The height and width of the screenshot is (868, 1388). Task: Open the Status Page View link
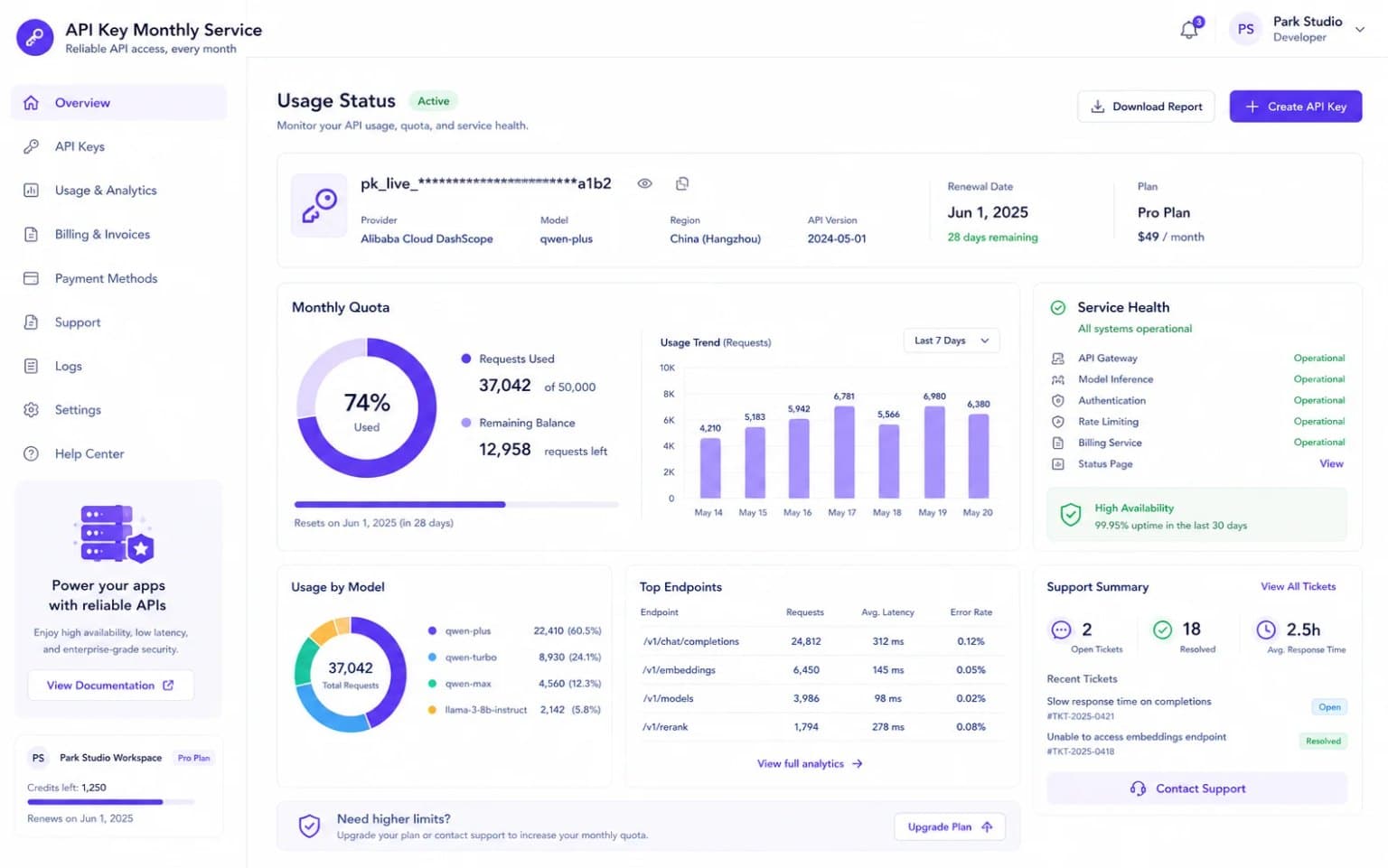[x=1331, y=464]
